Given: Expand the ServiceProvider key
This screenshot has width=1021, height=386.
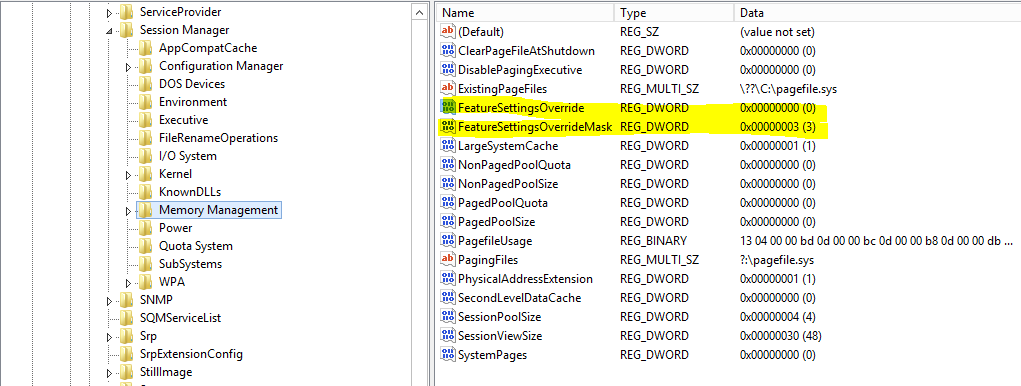Looking at the screenshot, I should (109, 12).
